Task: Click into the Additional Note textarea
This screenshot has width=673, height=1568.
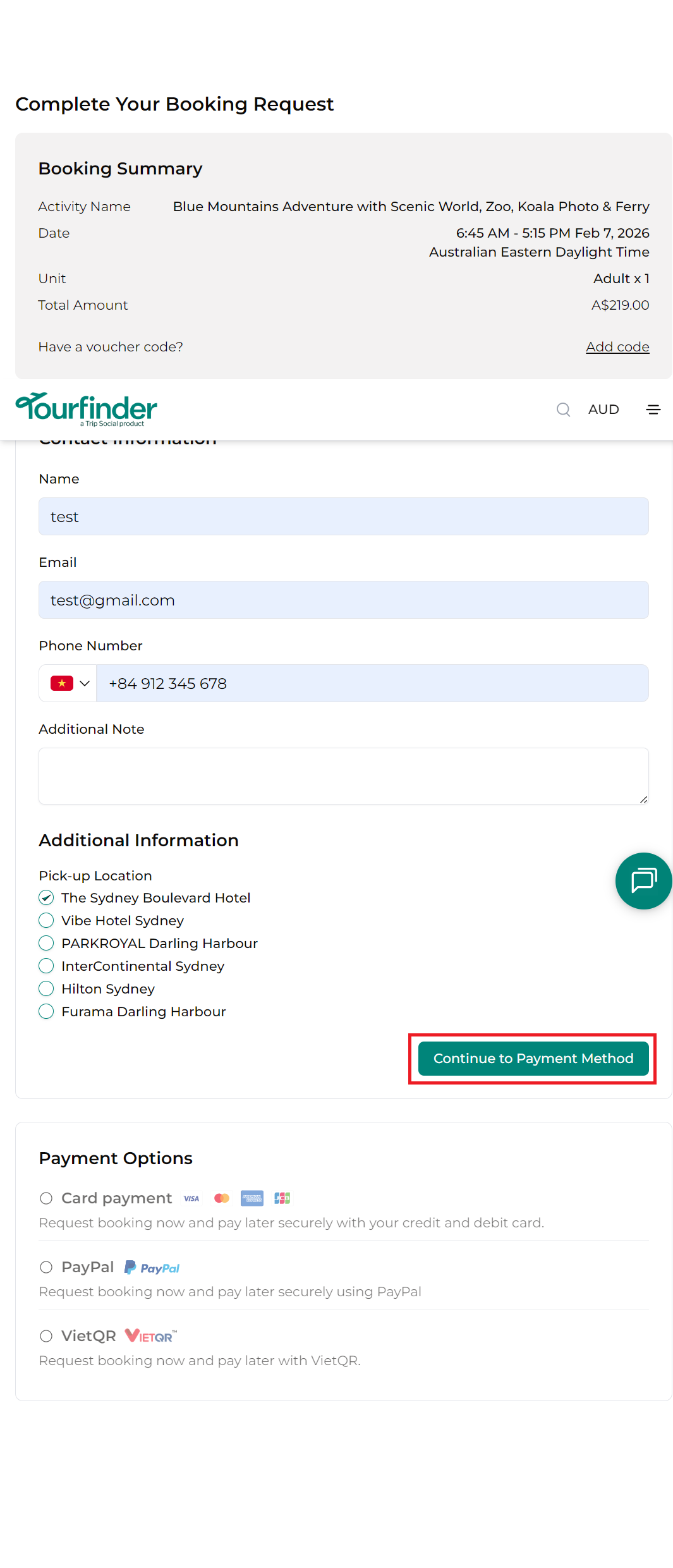Action: [343, 775]
